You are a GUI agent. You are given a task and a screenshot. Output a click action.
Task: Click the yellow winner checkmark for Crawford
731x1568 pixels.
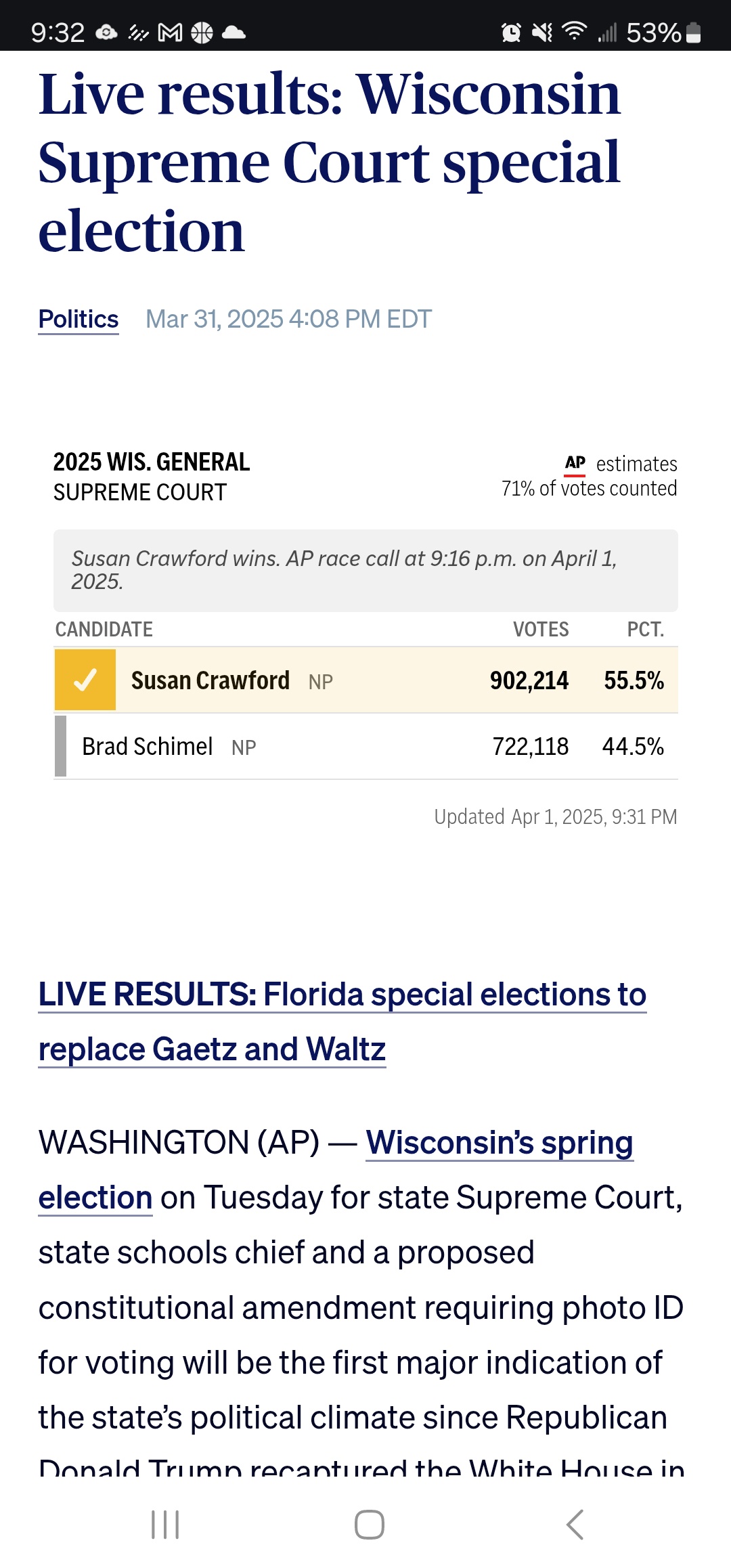(85, 680)
